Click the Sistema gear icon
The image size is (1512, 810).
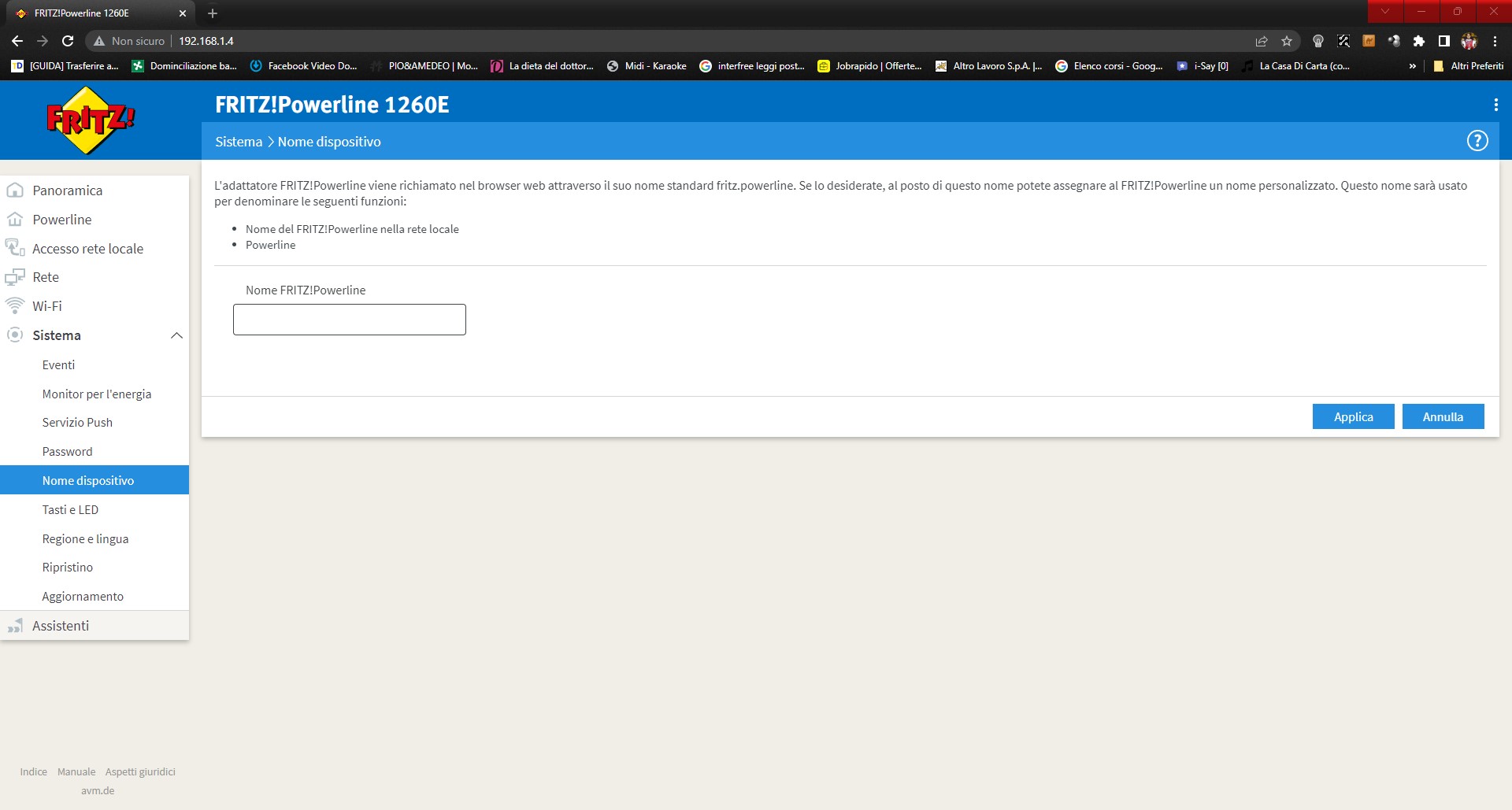[x=15, y=335]
